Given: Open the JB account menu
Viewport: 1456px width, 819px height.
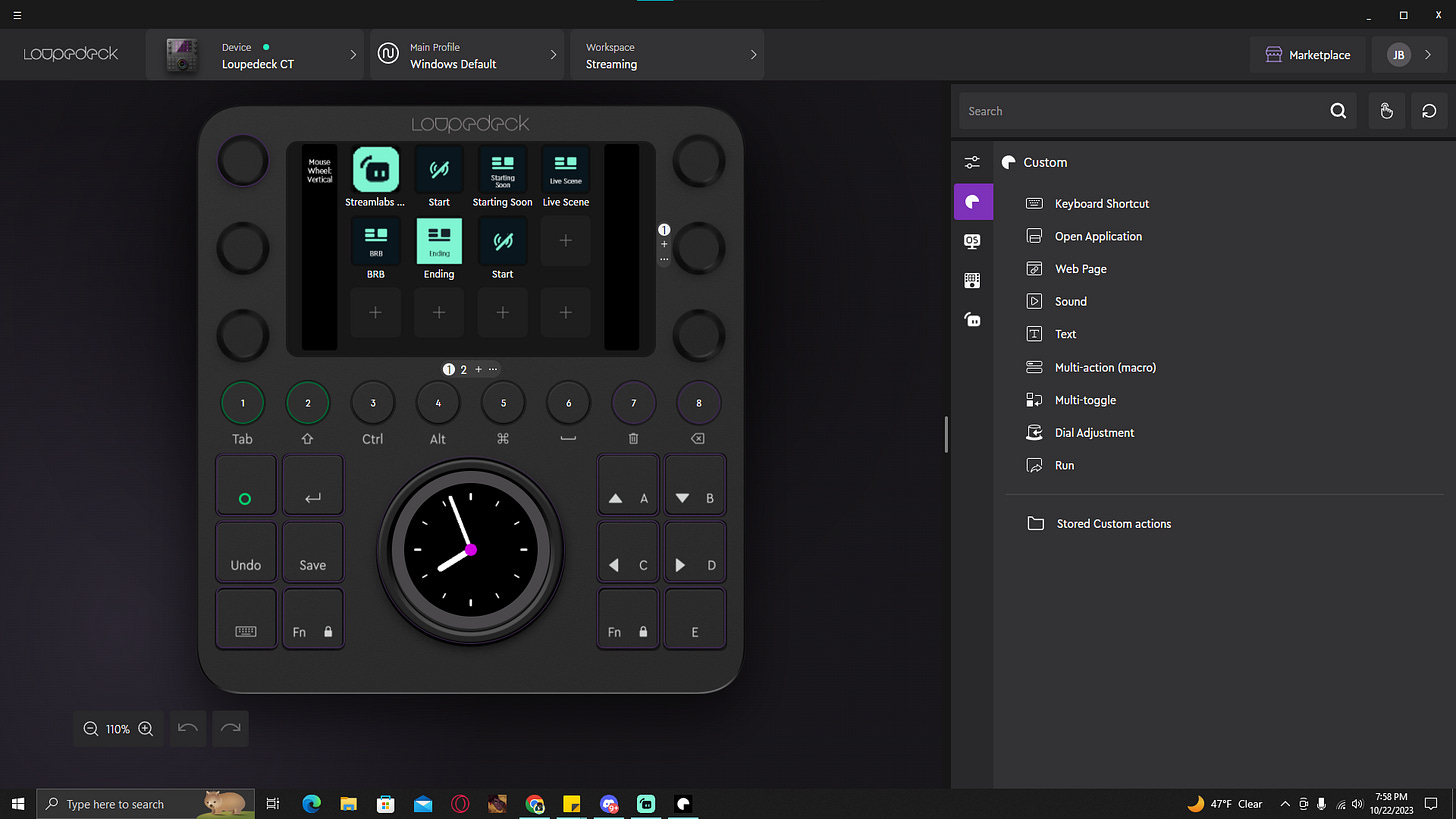Looking at the screenshot, I should tap(1410, 55).
